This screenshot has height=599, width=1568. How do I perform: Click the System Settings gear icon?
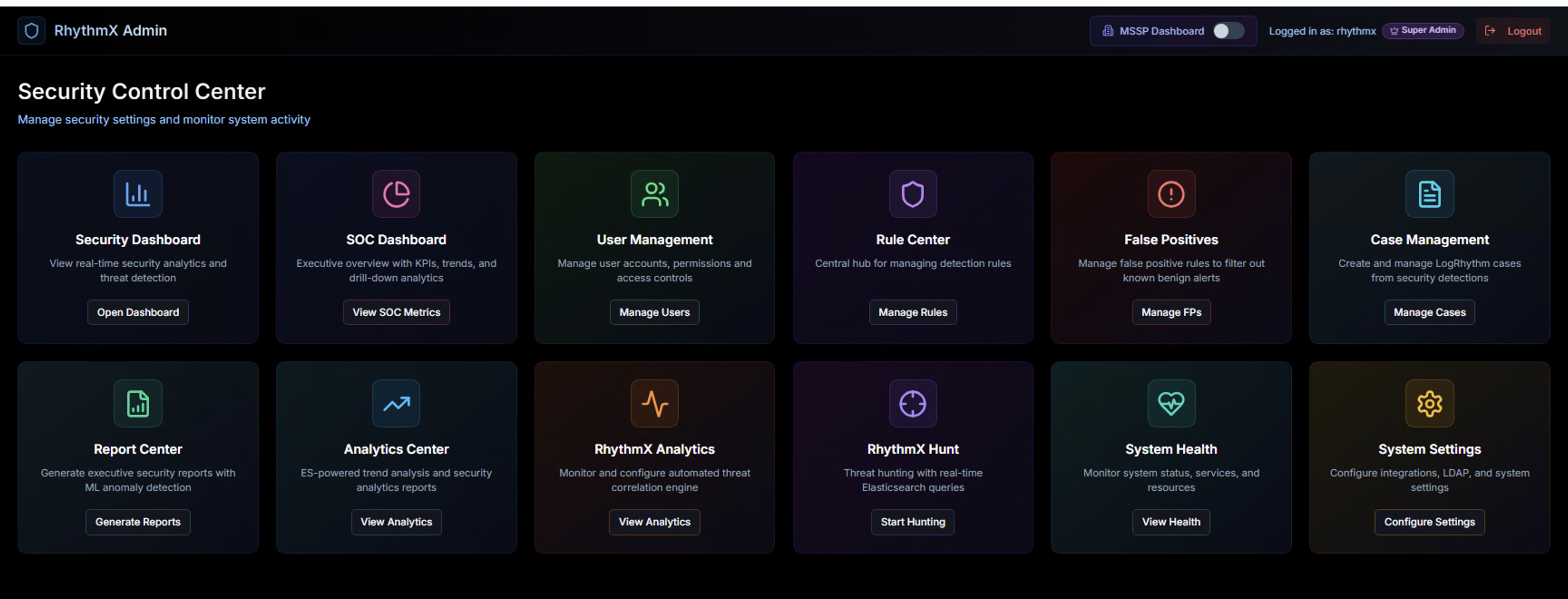click(x=1429, y=403)
